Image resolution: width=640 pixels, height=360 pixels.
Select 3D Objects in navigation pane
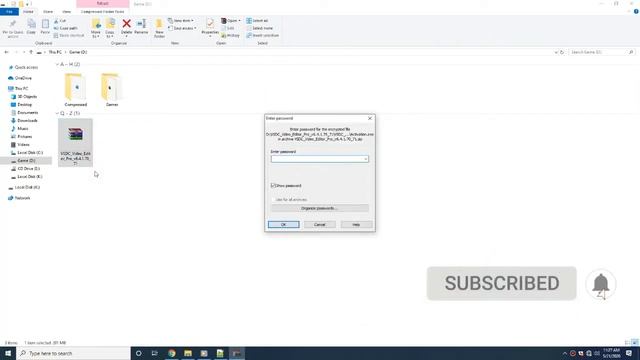tap(27, 97)
